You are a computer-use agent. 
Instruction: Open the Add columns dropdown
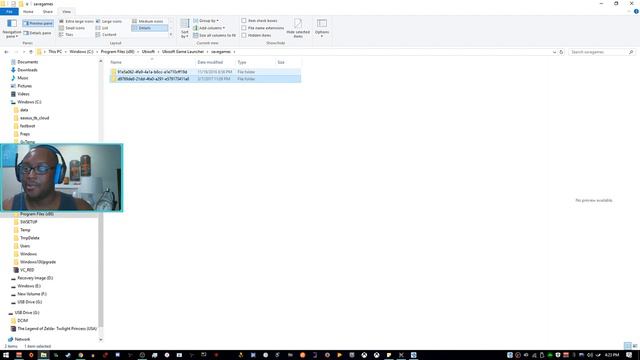tap(209, 28)
